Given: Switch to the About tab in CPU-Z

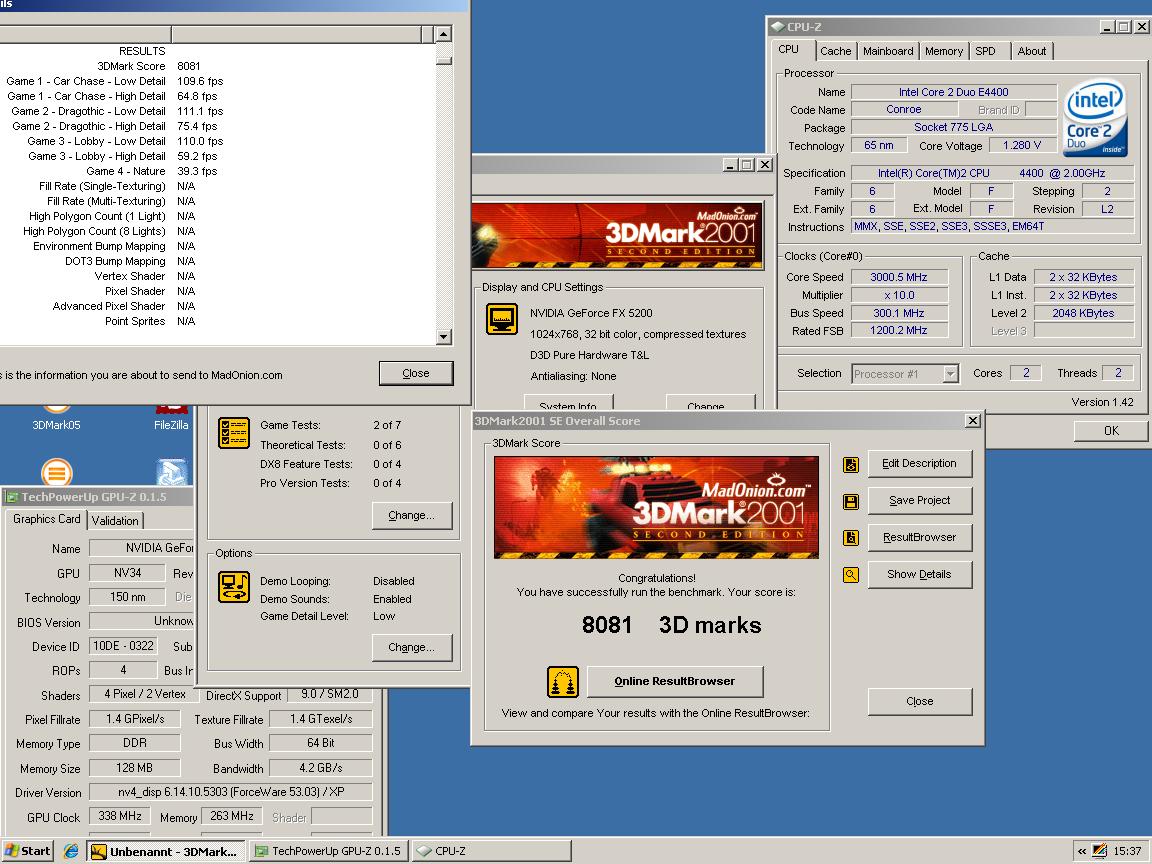Looking at the screenshot, I should pos(1032,51).
